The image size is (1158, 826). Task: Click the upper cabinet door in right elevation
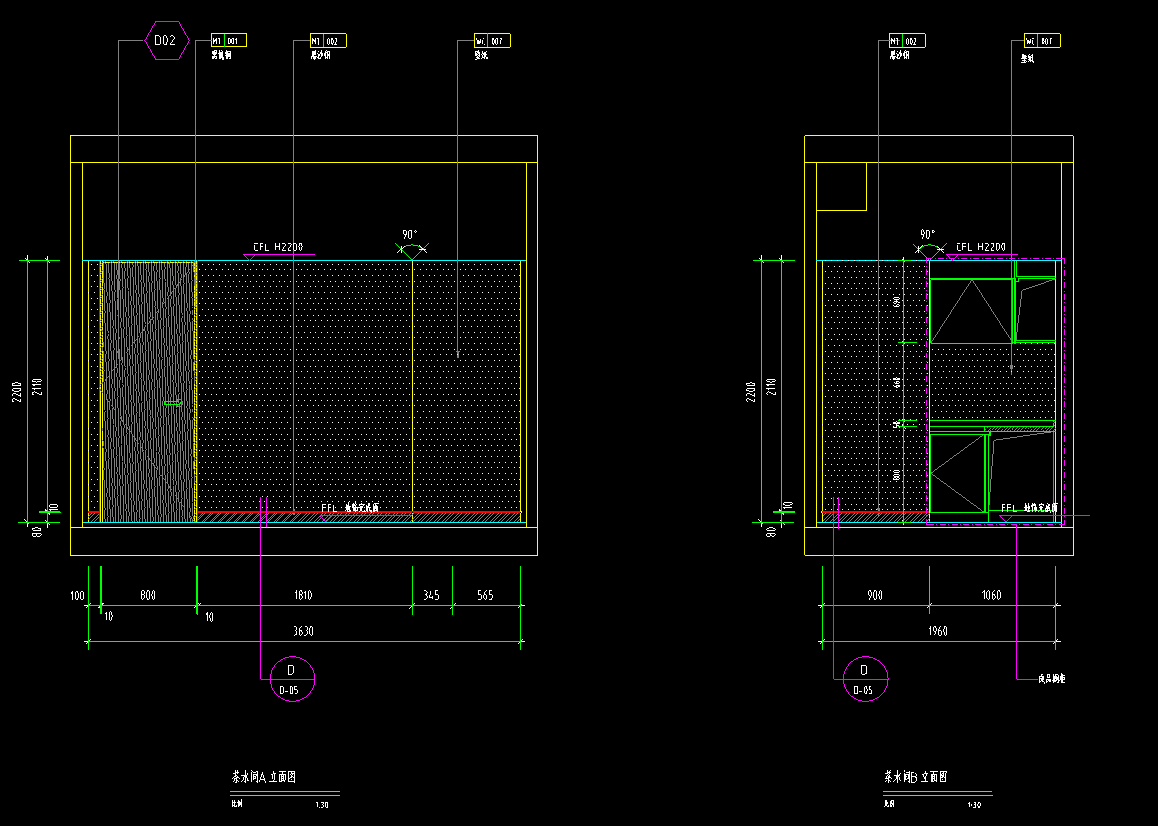pos(970,311)
